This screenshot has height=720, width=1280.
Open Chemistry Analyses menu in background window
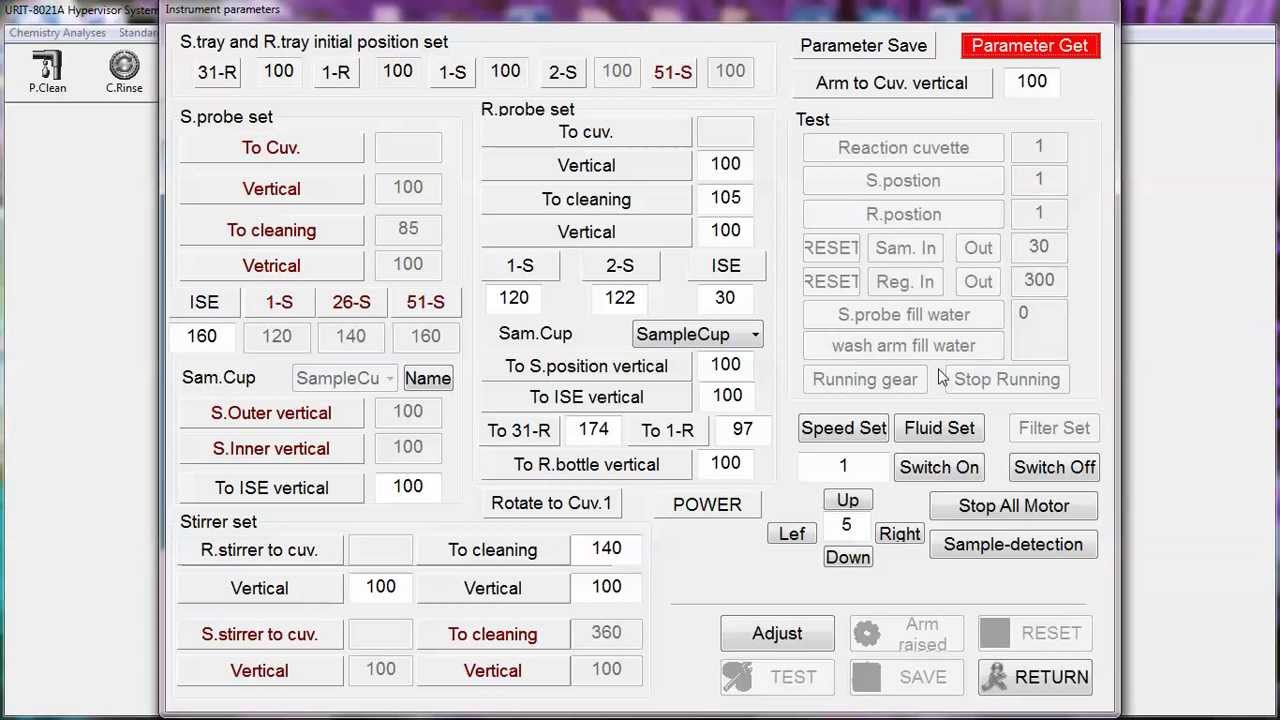(x=58, y=33)
